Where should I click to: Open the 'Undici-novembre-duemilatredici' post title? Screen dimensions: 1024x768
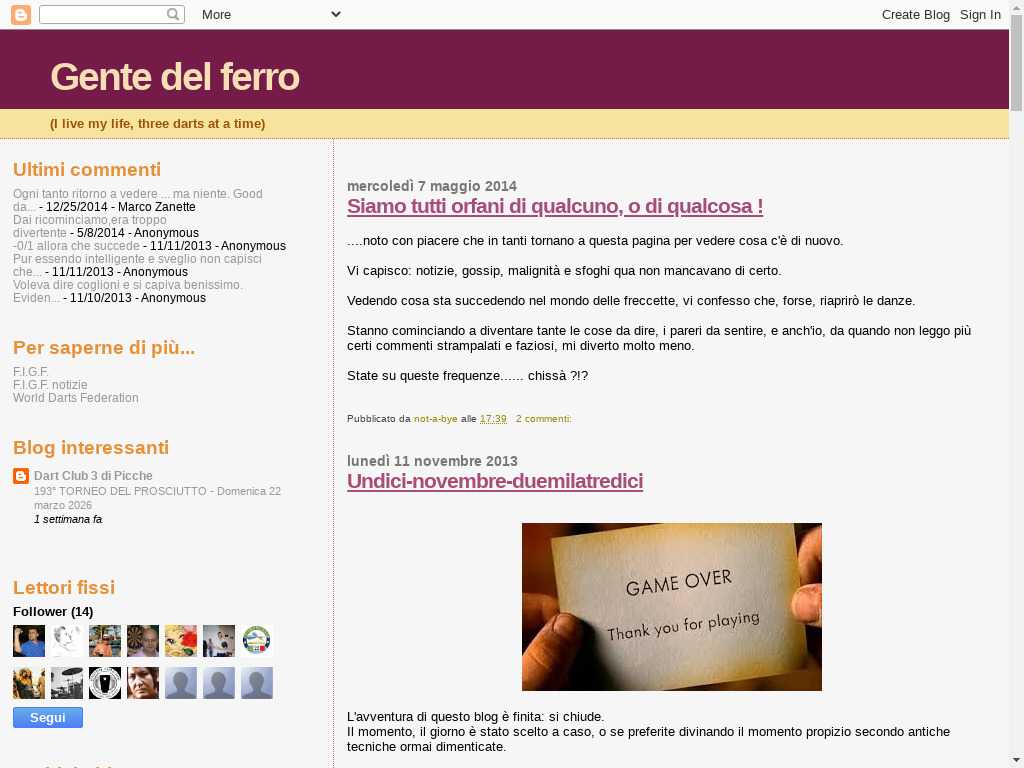point(495,481)
